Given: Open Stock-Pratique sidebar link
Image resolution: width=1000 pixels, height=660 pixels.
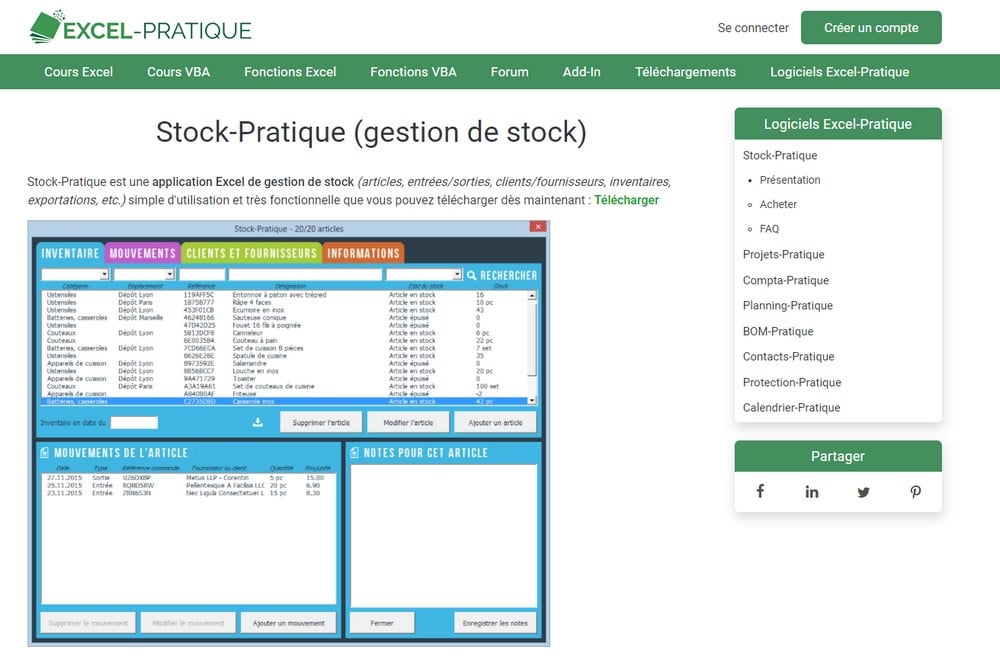Looking at the screenshot, I should (x=779, y=156).
